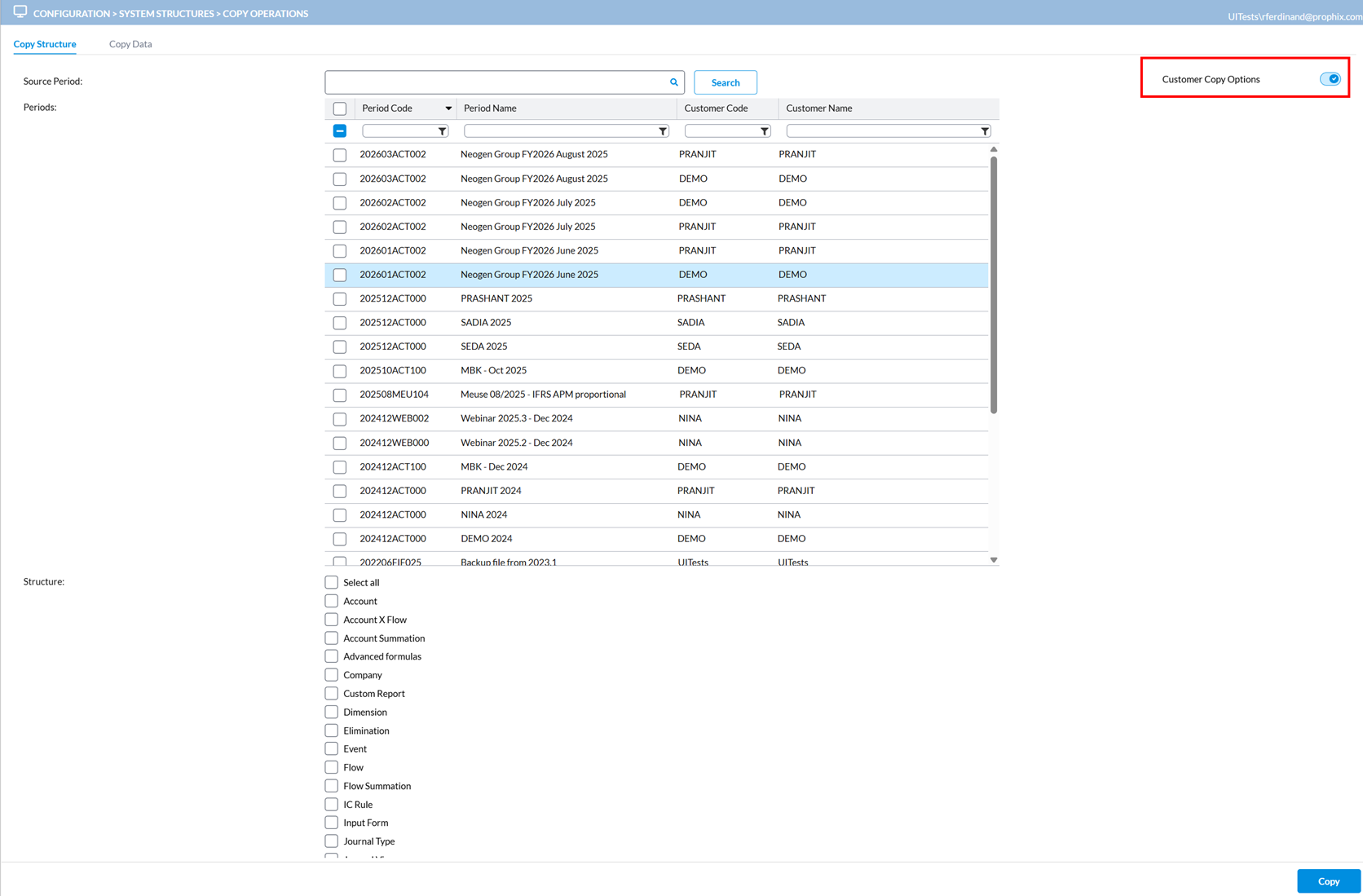This screenshot has width=1363, height=896.
Task: Click into the Source Period input field
Action: coord(496,82)
